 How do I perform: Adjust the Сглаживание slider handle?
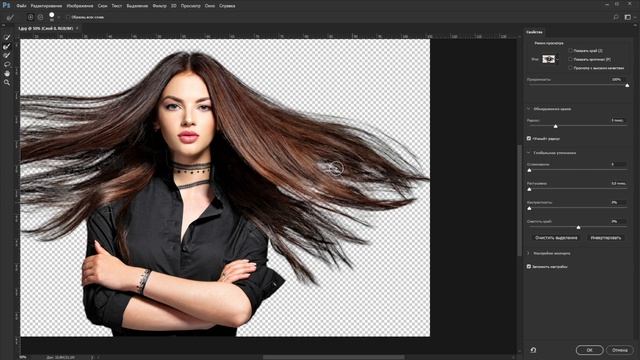click(x=529, y=170)
